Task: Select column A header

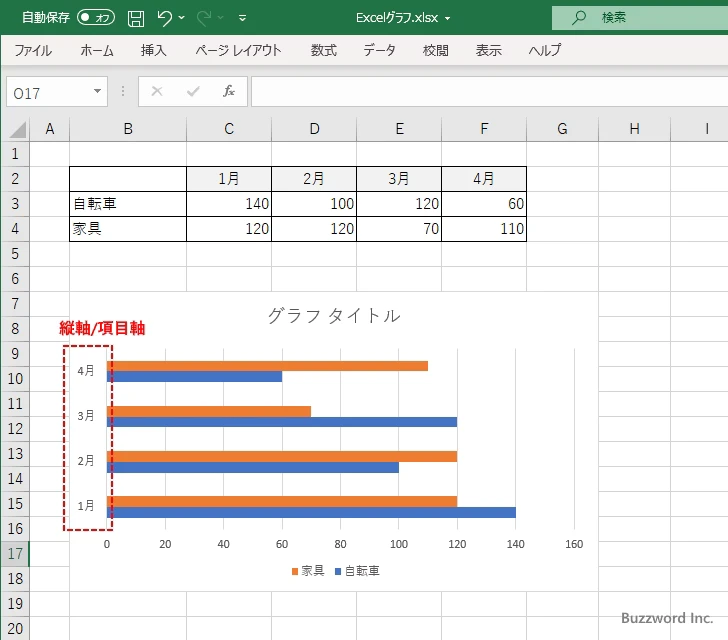Action: click(x=50, y=129)
